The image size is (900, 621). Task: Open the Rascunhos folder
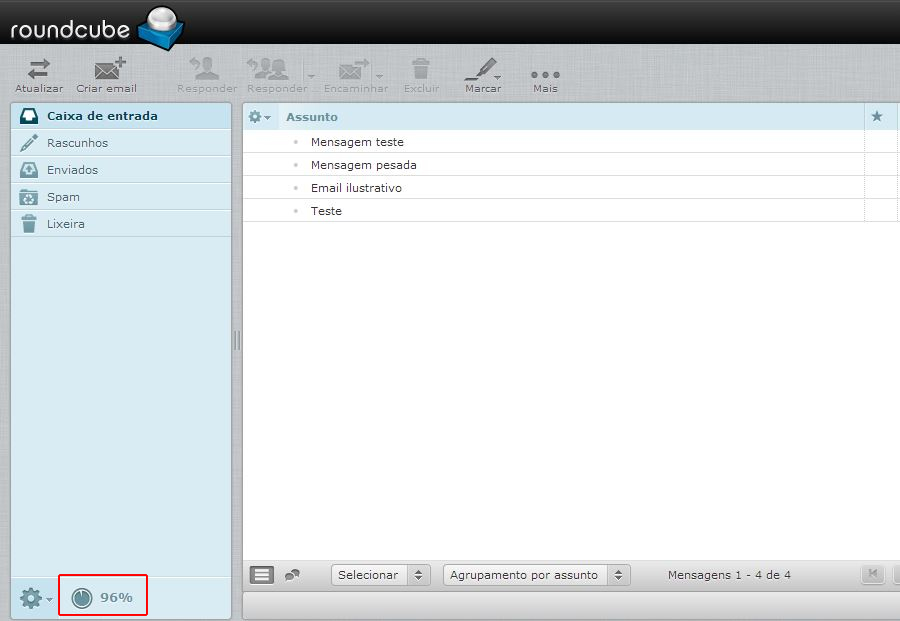click(77, 143)
